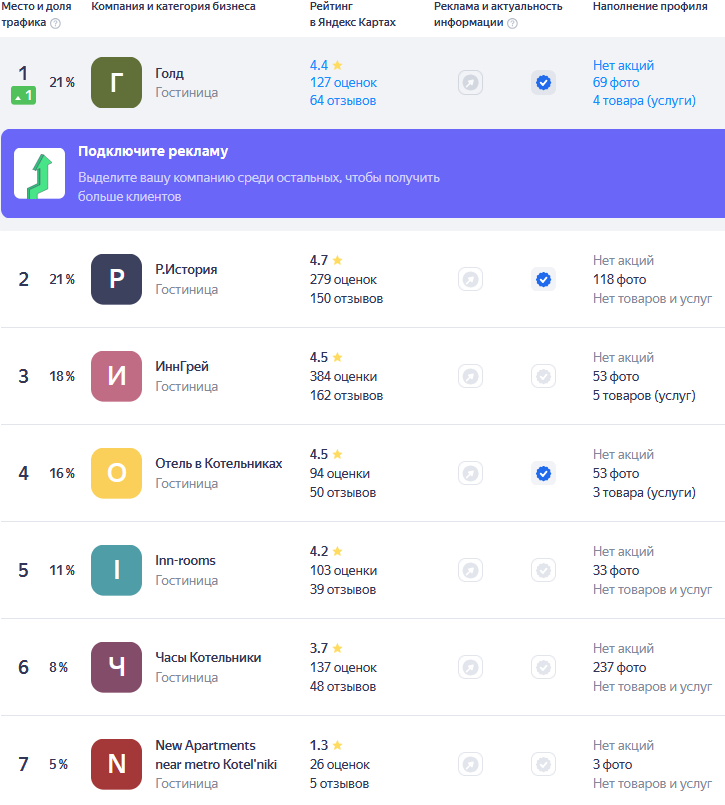Click '384 оценки' in ИннГрей row
The width and height of the screenshot is (725, 805).
[x=344, y=377]
